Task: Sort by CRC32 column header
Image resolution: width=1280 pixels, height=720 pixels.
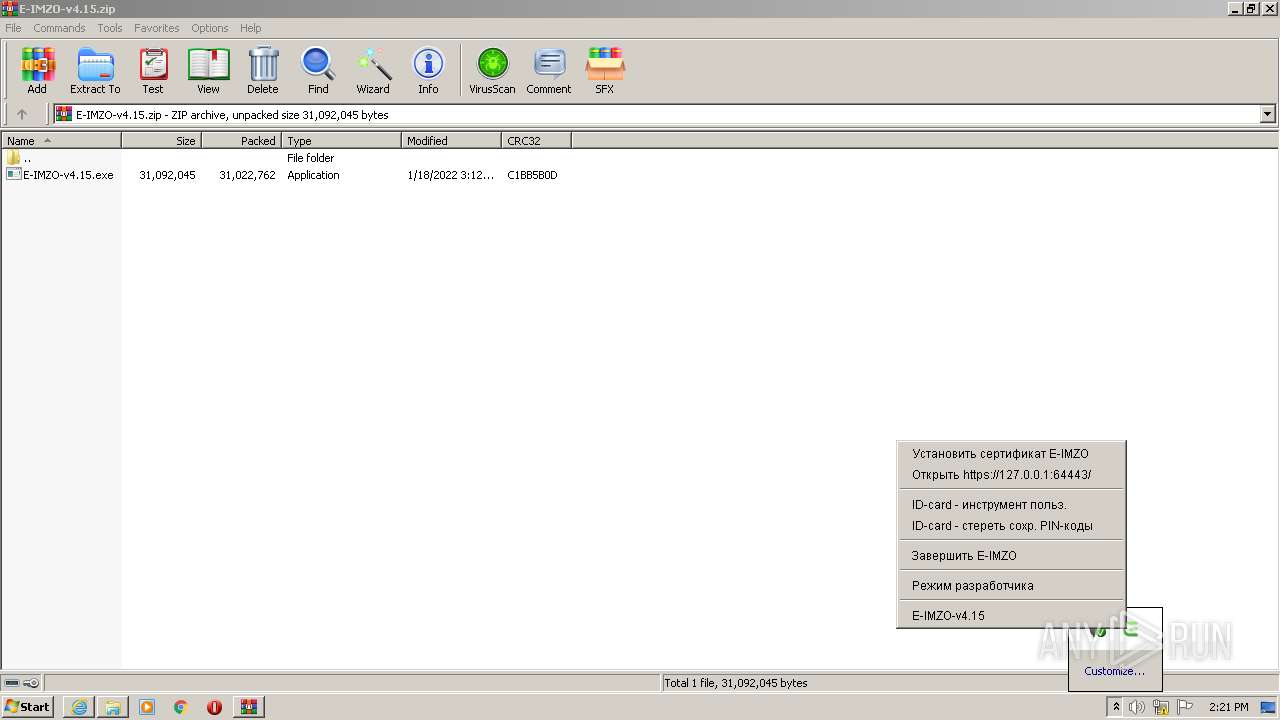Action: 536,141
